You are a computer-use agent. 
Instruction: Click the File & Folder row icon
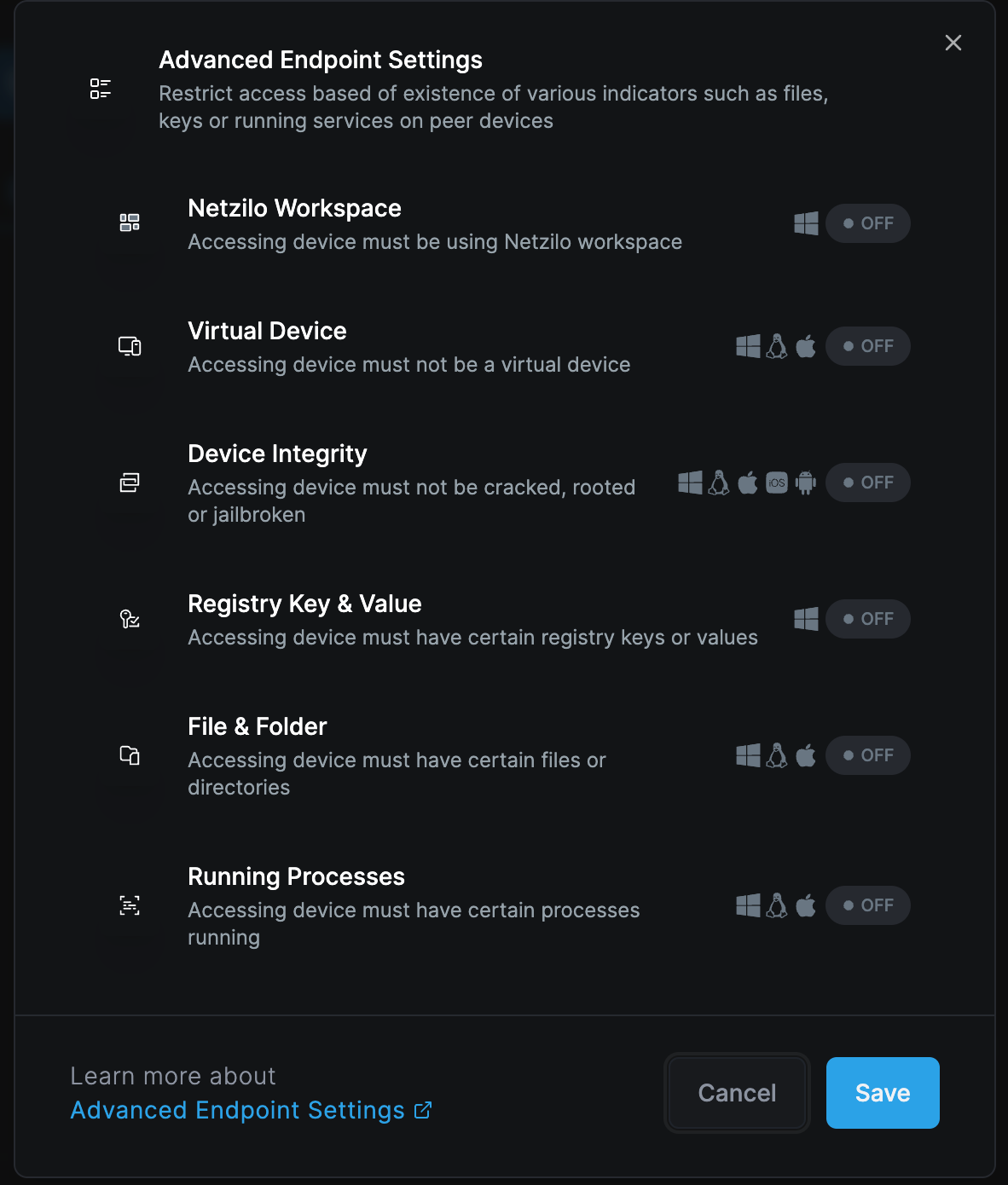(130, 754)
